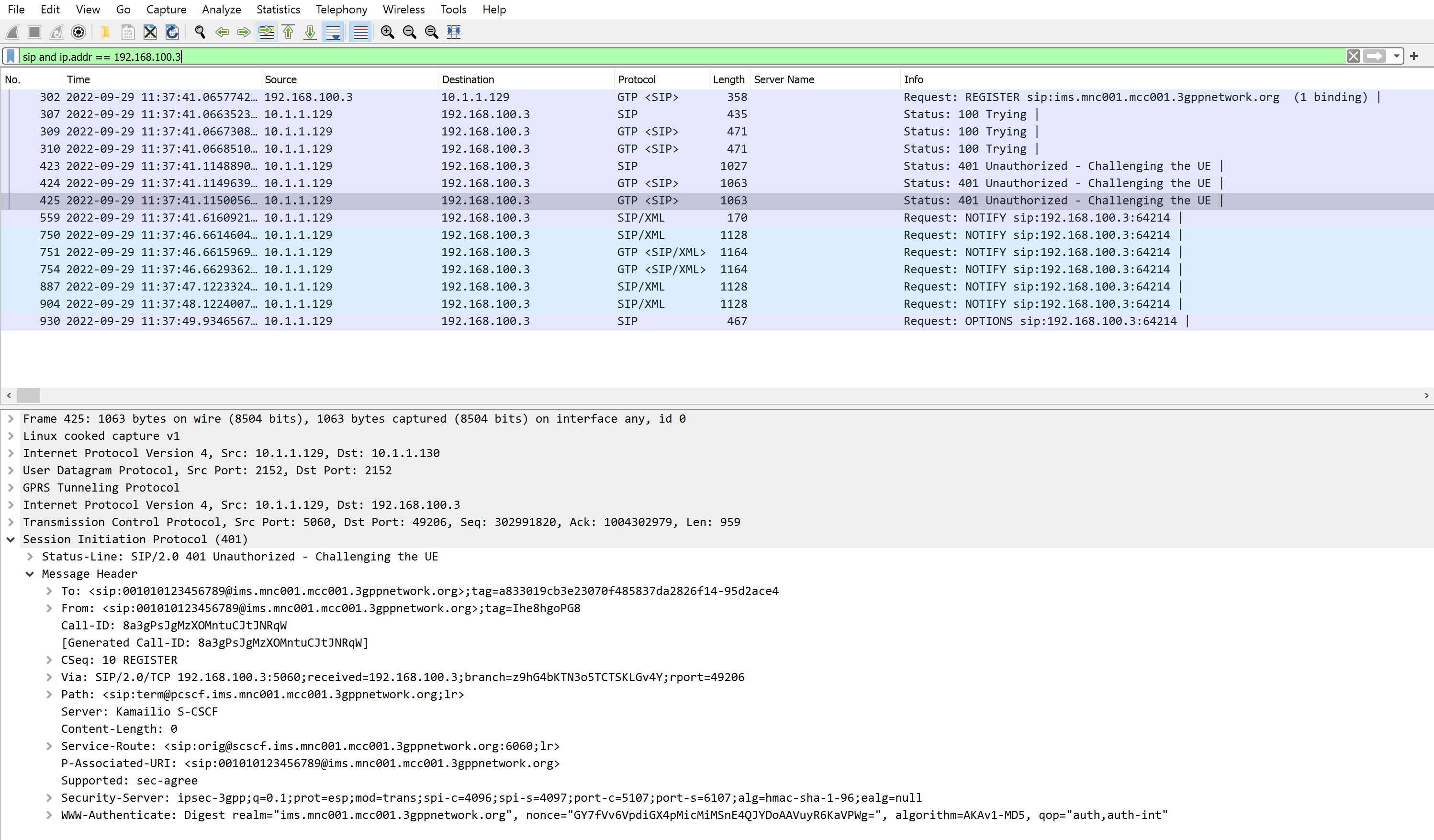Open the Statistics menu
Image resolution: width=1434 pixels, height=840 pixels.
point(278,9)
